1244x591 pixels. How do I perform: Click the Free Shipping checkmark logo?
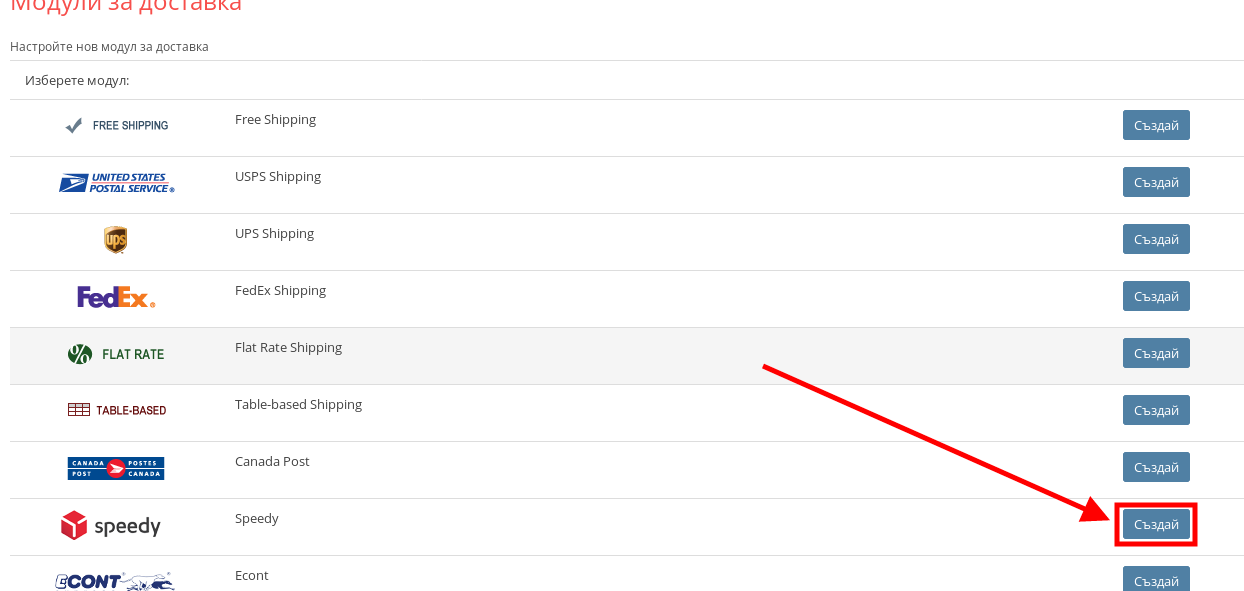(x=116, y=126)
